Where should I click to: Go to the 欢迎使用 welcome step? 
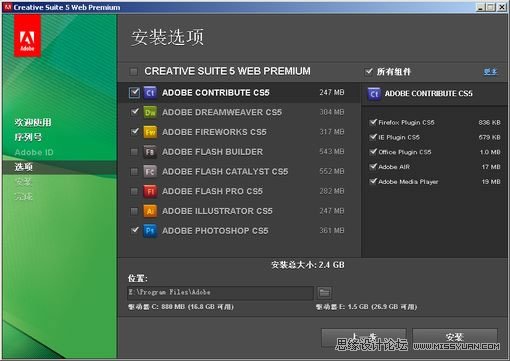click(33, 122)
